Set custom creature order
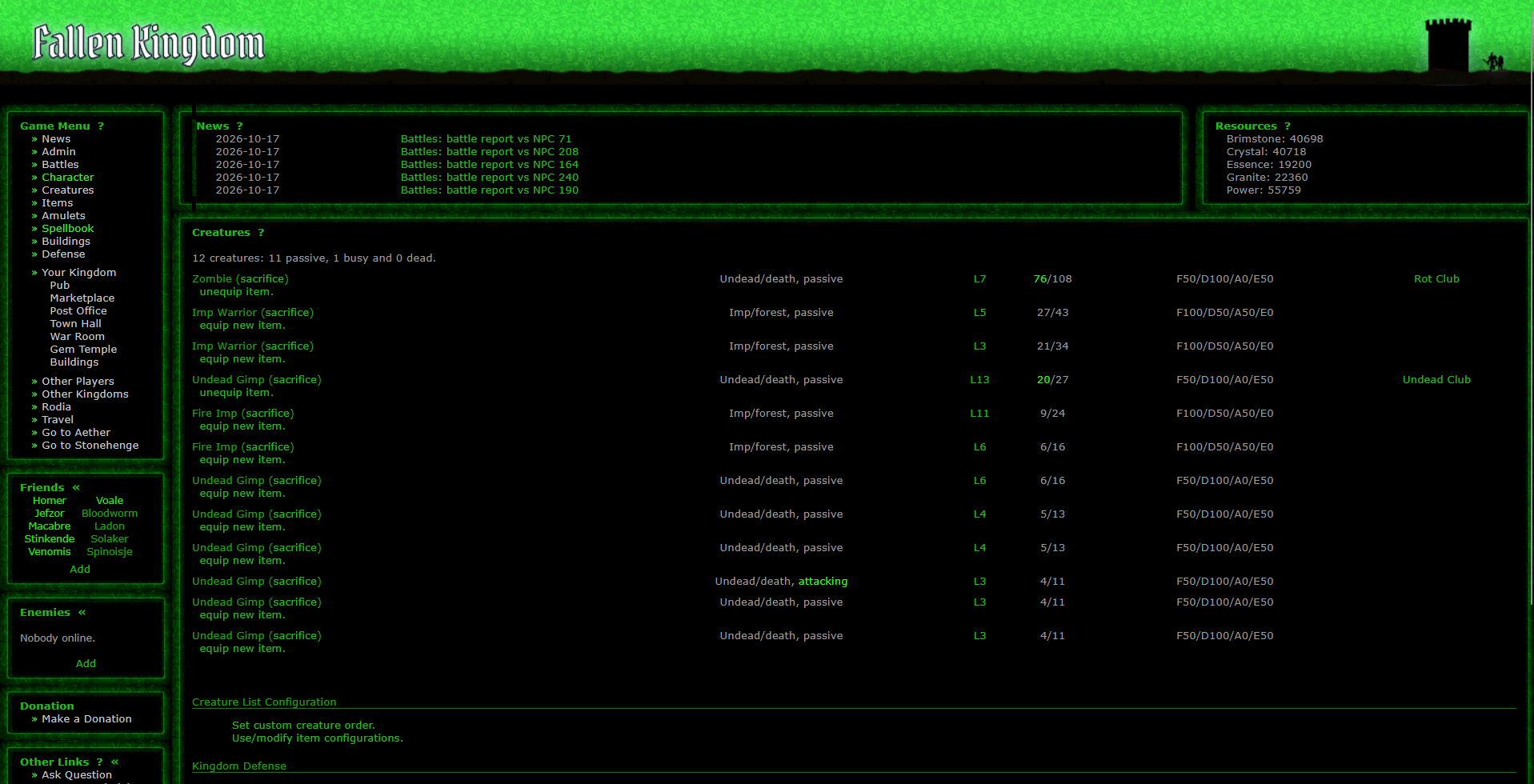The width and height of the screenshot is (1534, 784). [x=303, y=725]
